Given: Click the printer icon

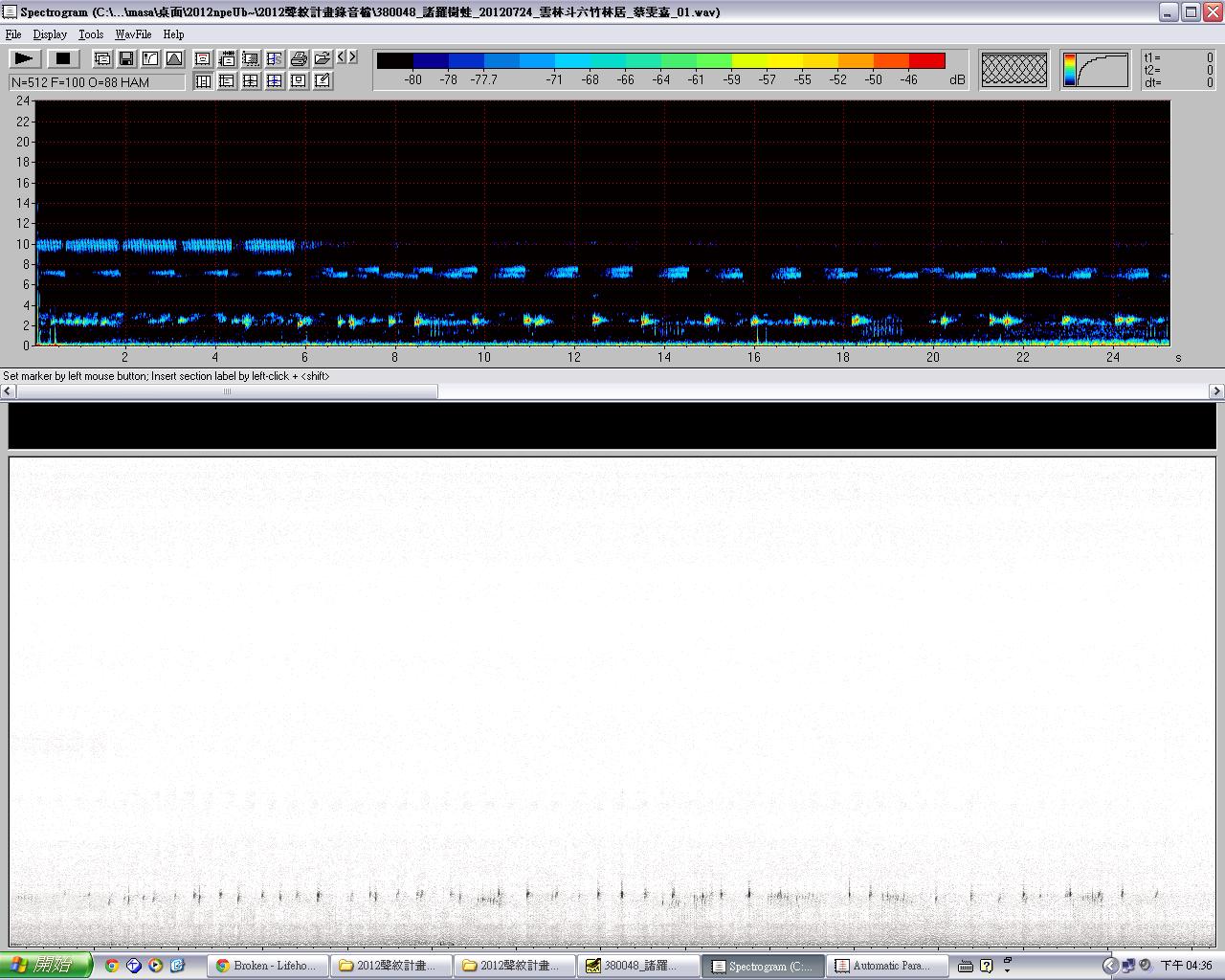Looking at the screenshot, I should (299, 58).
